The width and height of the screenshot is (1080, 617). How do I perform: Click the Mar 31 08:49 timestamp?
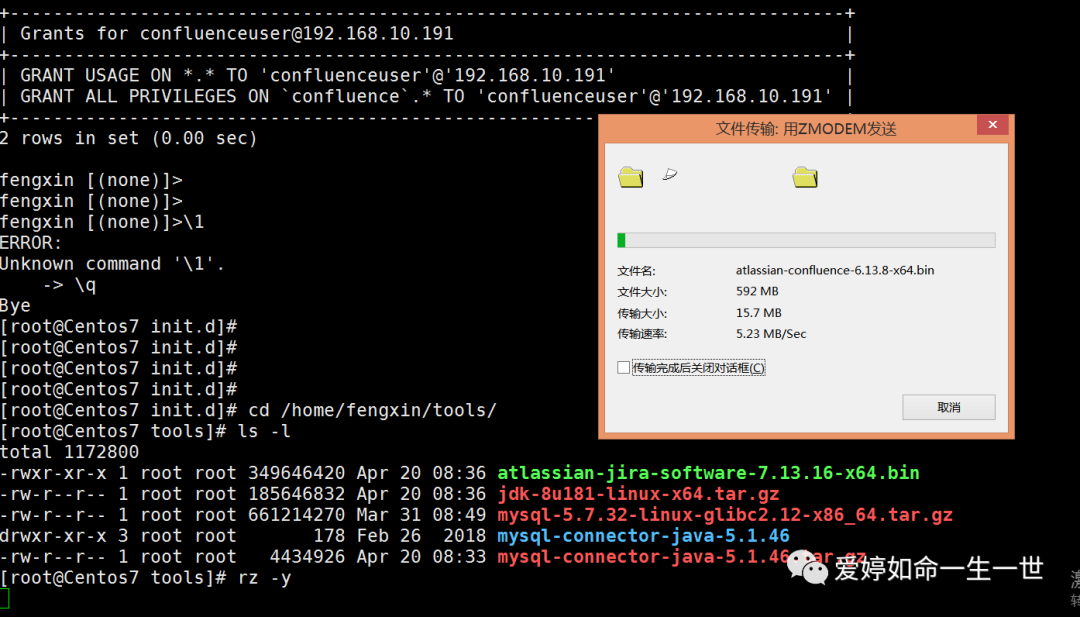pyautogui.click(x=422, y=515)
